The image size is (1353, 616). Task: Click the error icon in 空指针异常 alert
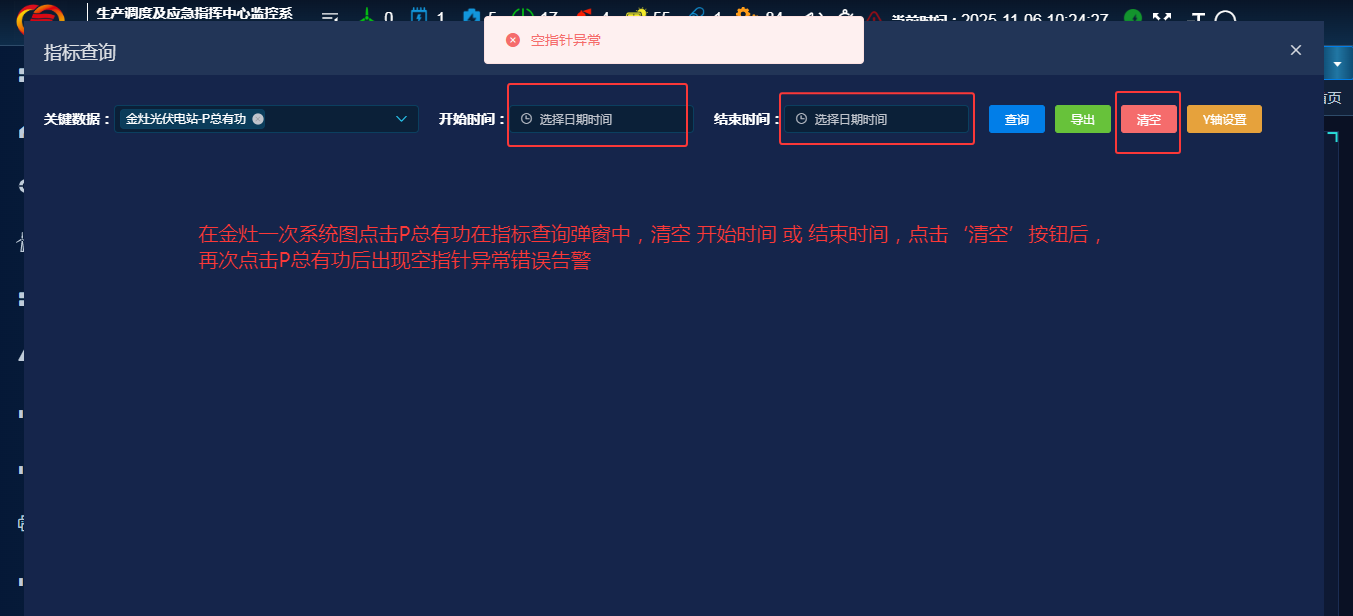coord(513,40)
